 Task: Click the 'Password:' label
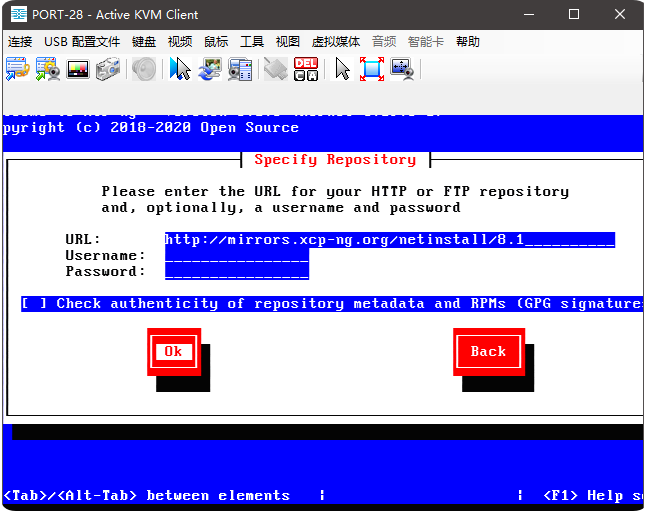[105, 272]
